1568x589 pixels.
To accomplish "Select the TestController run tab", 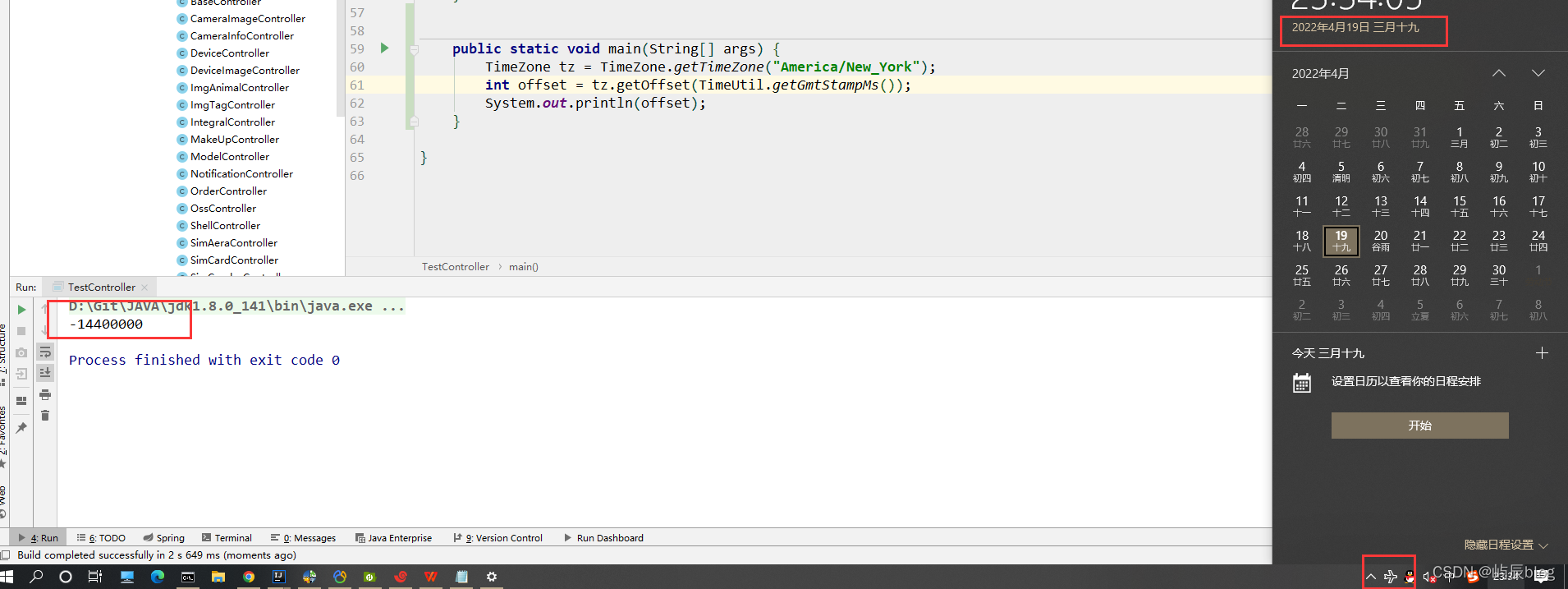I will (x=101, y=288).
